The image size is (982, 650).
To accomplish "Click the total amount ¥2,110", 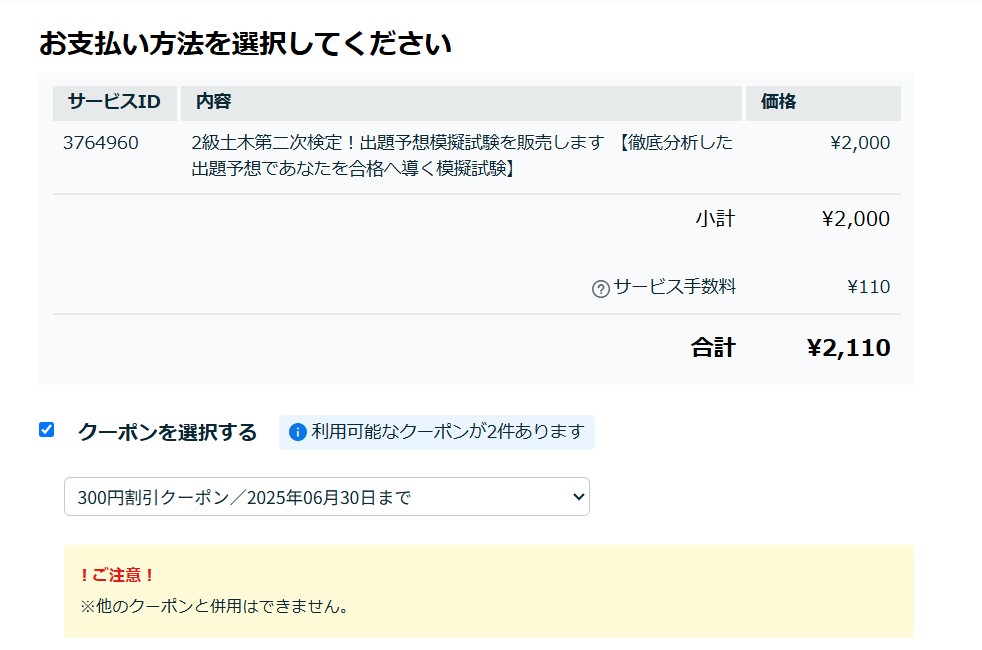I will pyautogui.click(x=849, y=348).
